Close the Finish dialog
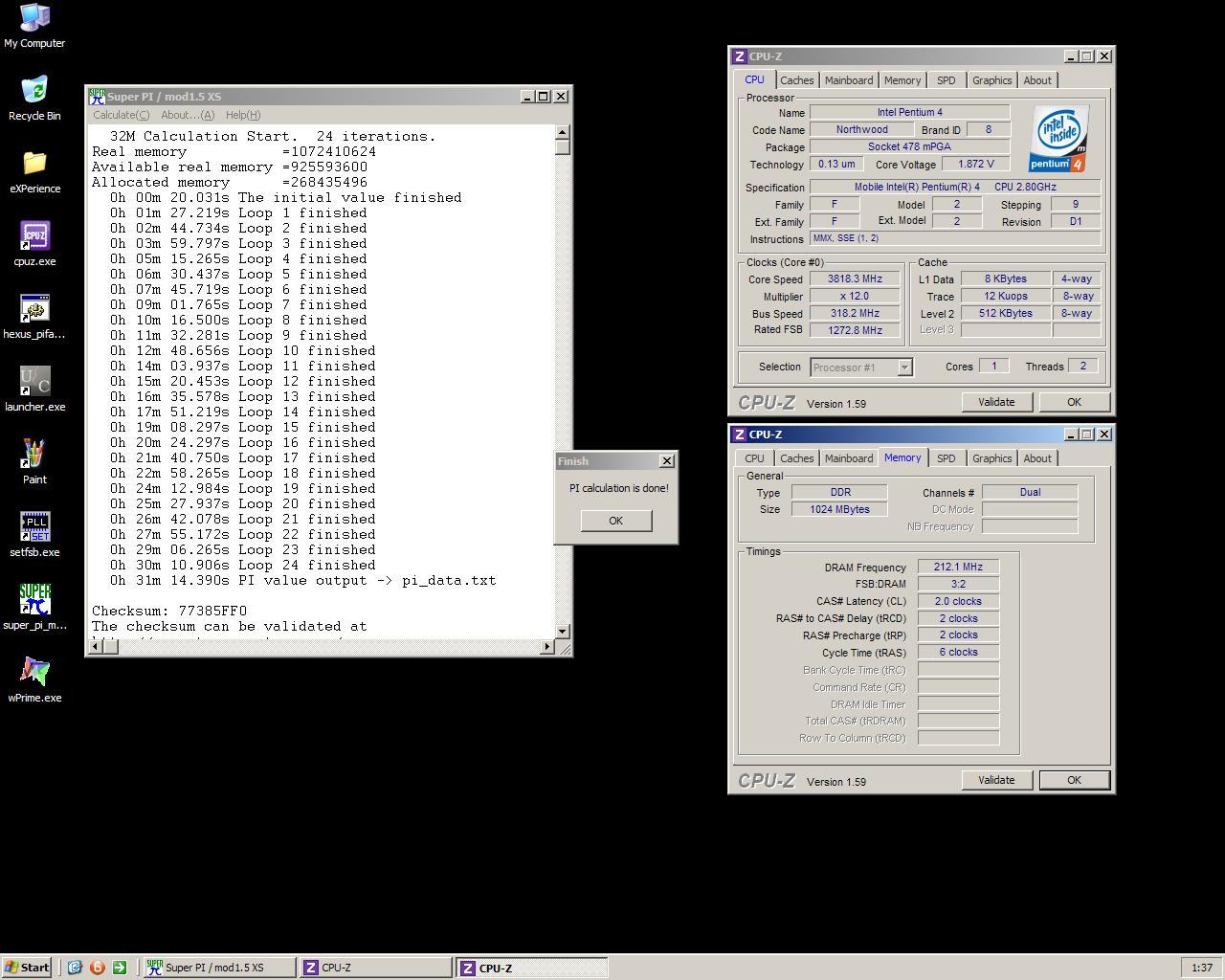This screenshot has width=1225, height=980. click(666, 461)
